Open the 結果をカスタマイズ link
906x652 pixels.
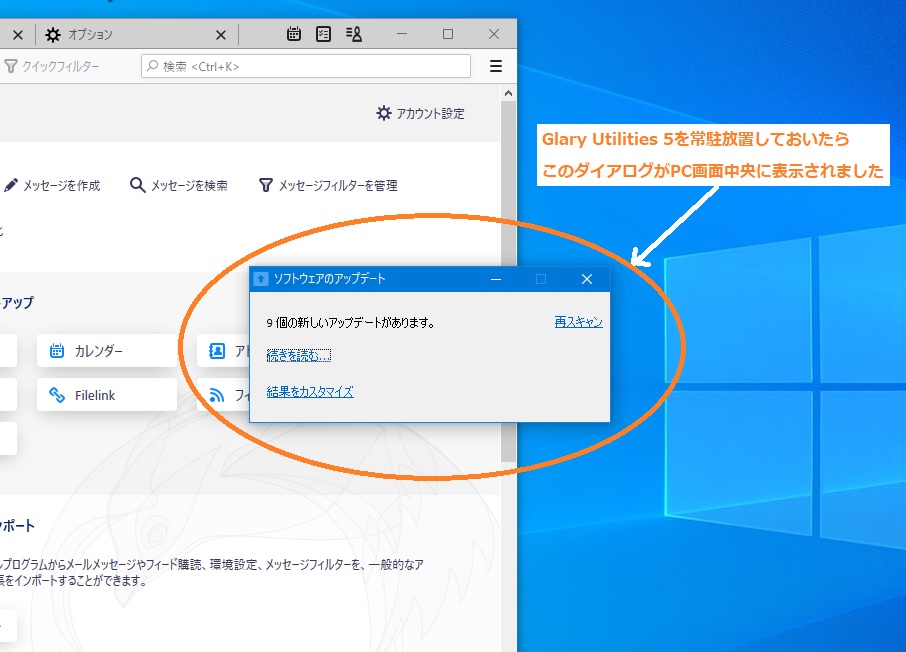click(310, 391)
